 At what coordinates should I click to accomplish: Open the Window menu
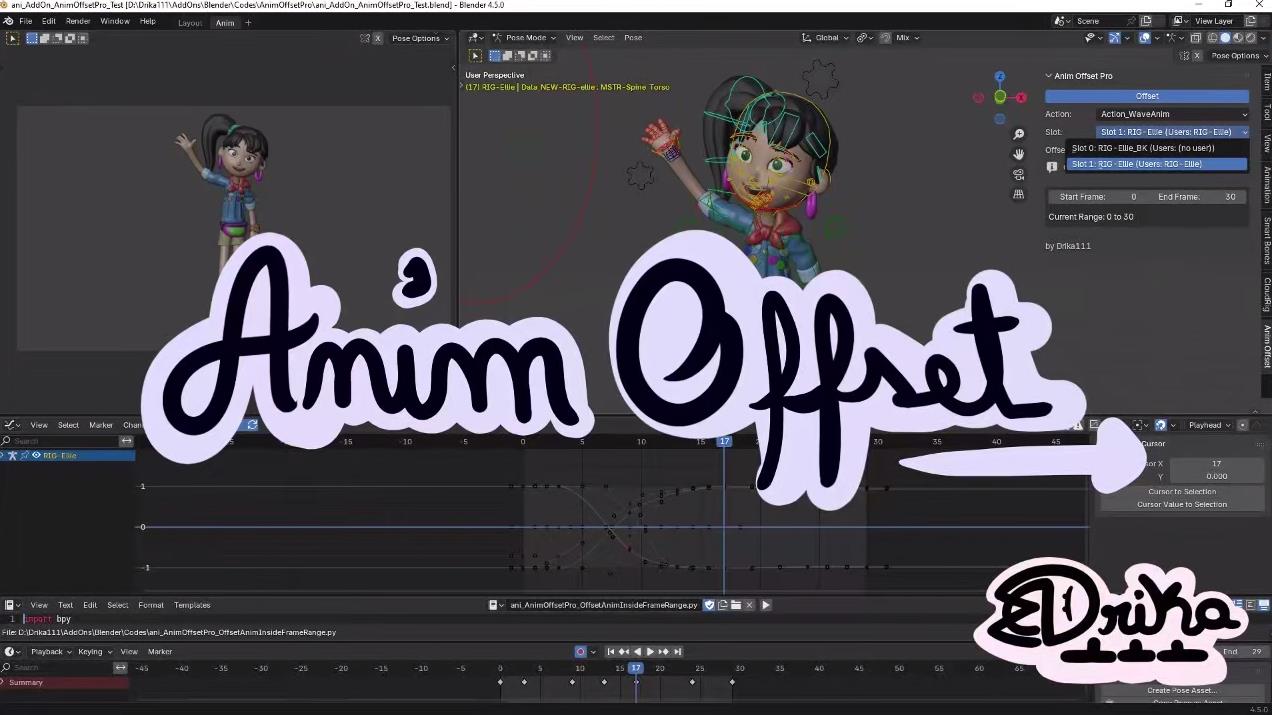(115, 21)
